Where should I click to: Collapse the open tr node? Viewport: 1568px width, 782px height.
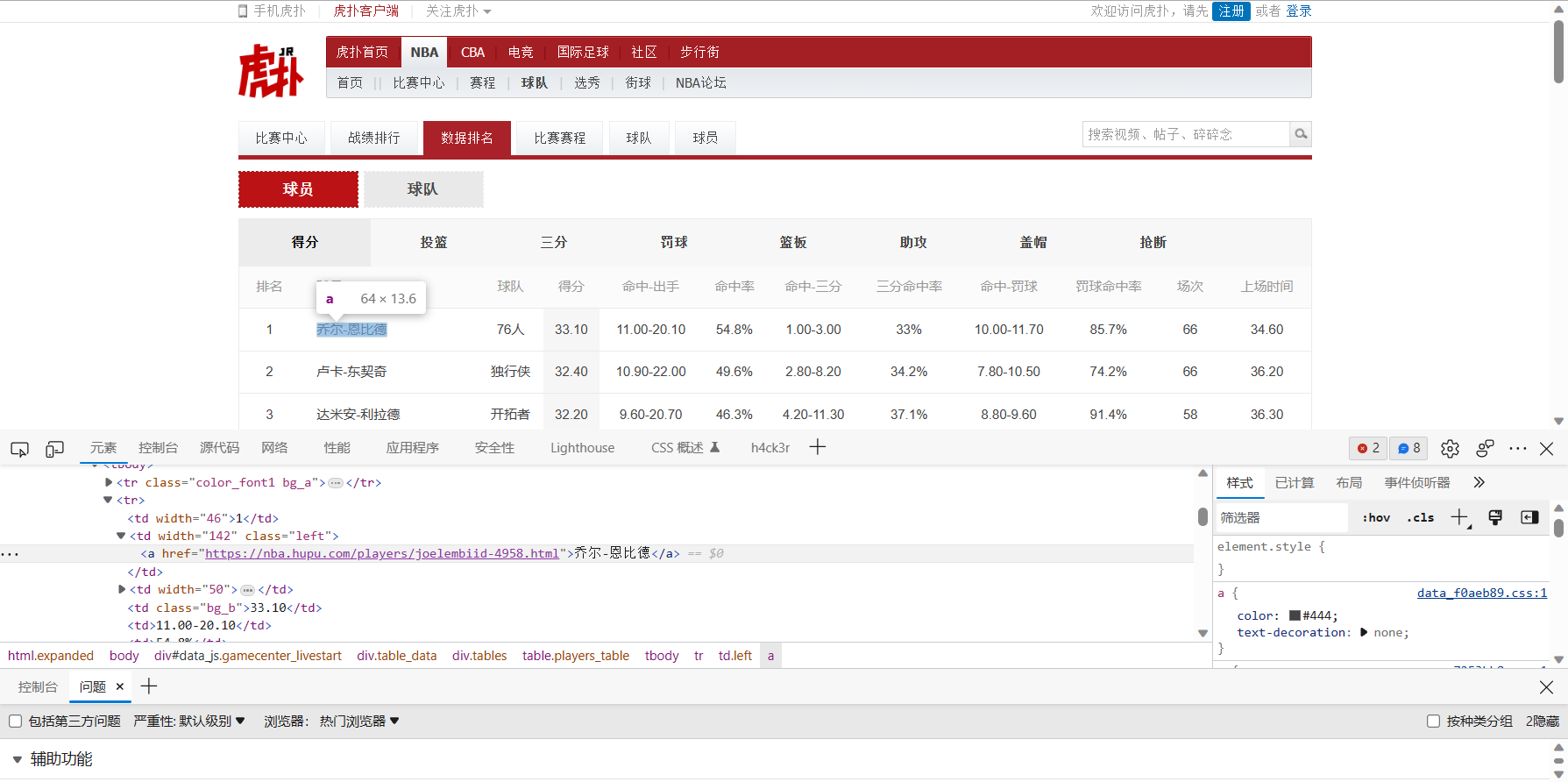click(108, 501)
